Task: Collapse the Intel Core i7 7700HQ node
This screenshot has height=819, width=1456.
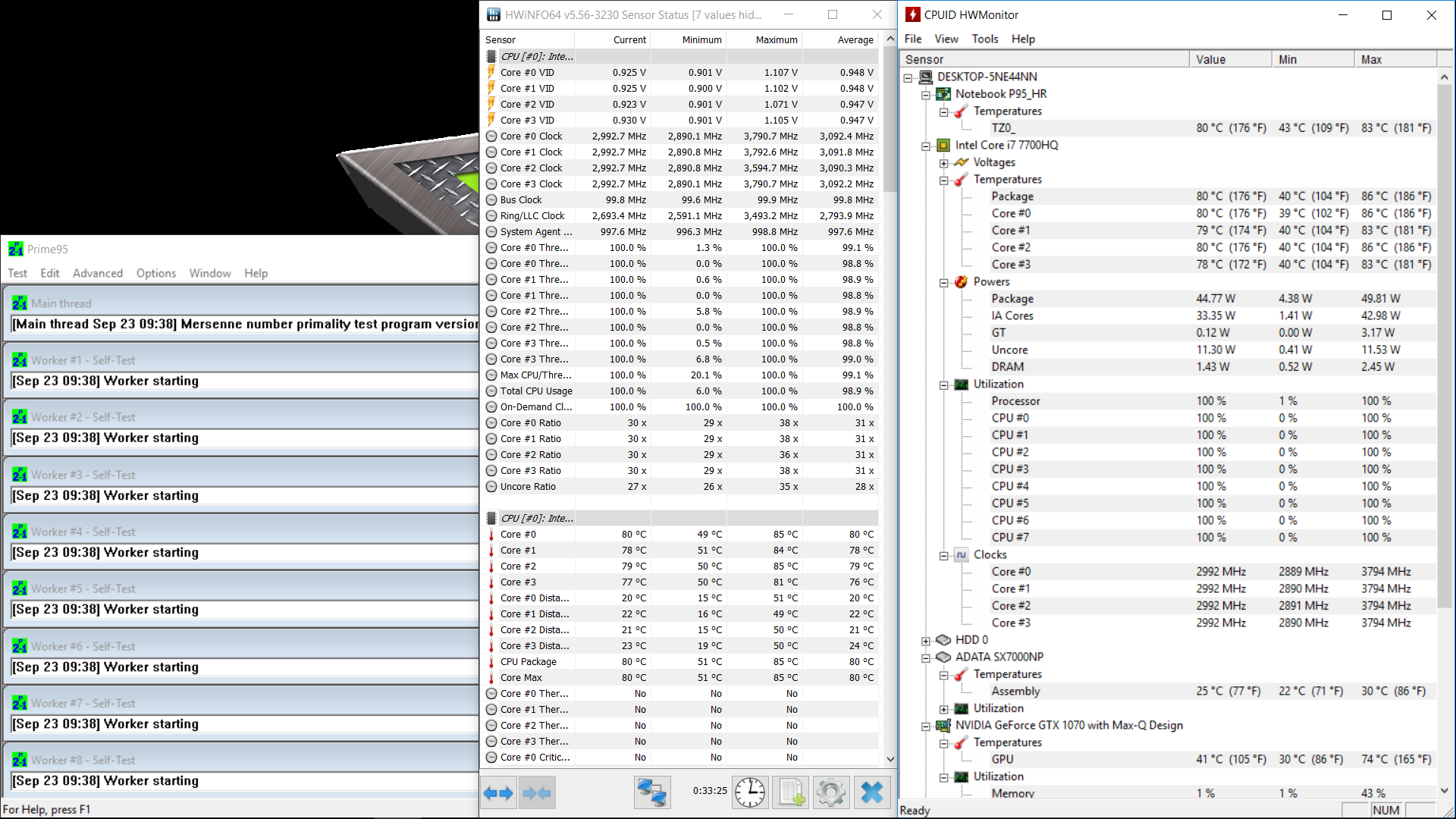Action: point(926,146)
